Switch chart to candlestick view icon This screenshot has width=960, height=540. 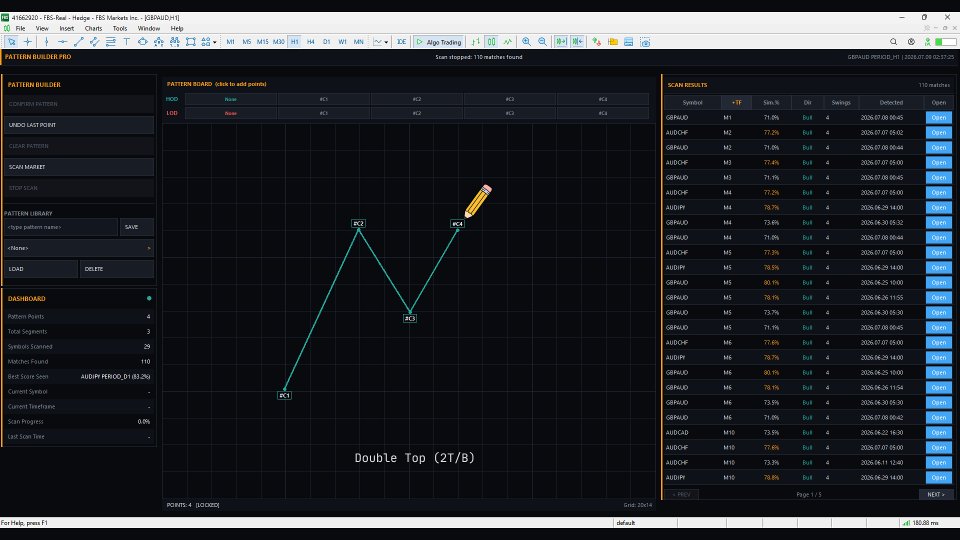[x=491, y=42]
